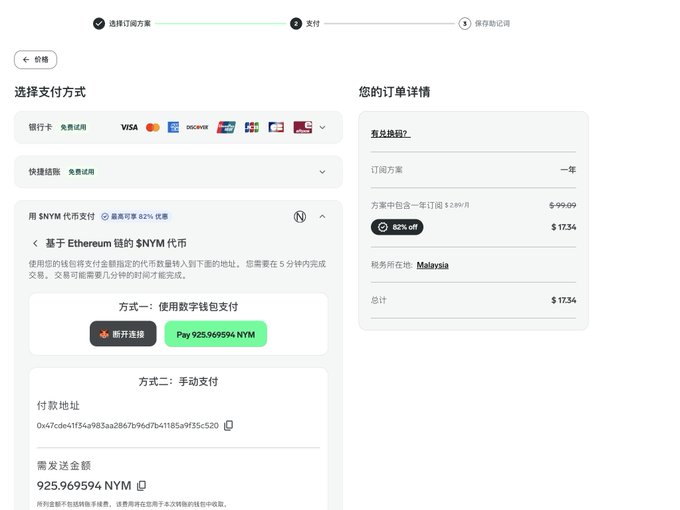This screenshot has width=680, height=510.
Task: Click the Carte Bancaire (CB) card icon
Action: click(276, 127)
